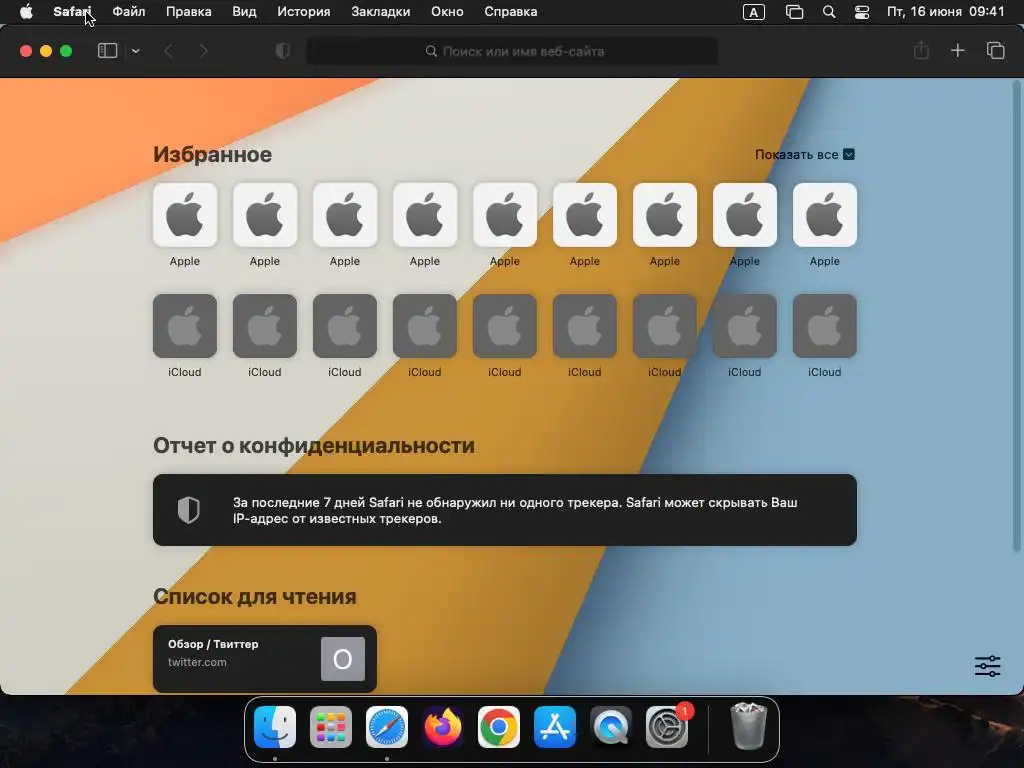Open the first Apple favorite tile
The width and height of the screenshot is (1024, 768).
185,215
